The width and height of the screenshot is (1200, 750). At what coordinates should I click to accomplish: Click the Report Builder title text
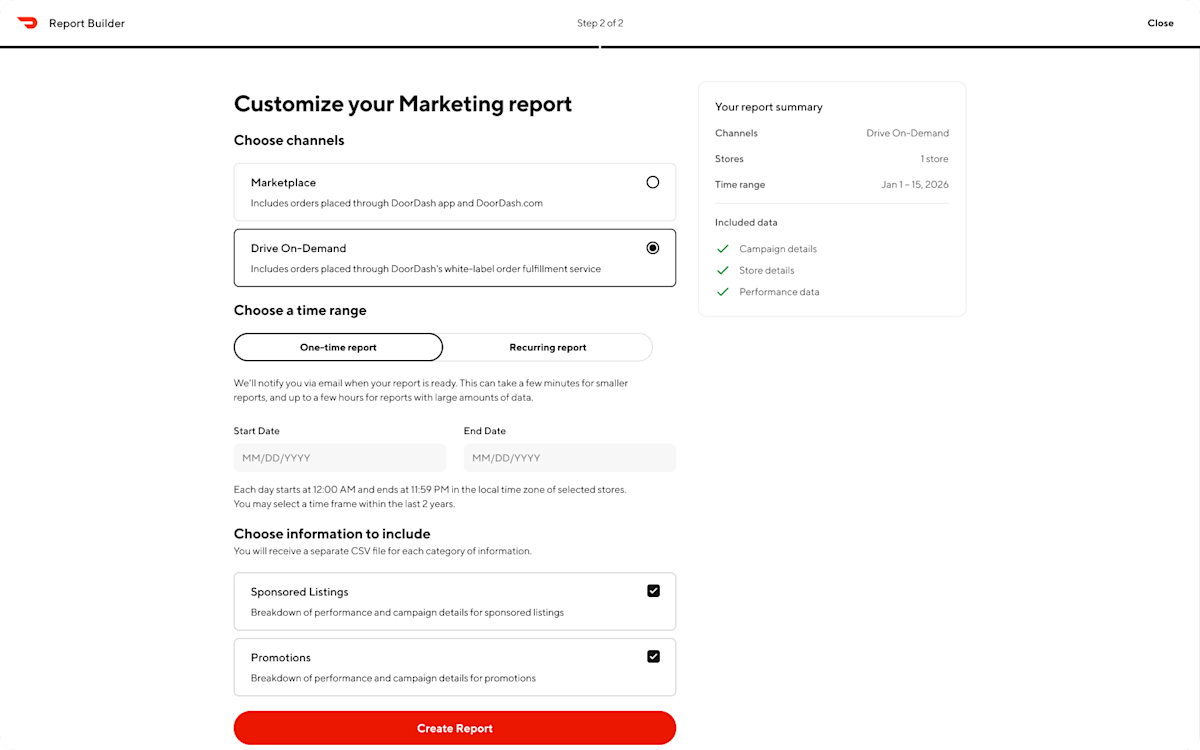[87, 23]
